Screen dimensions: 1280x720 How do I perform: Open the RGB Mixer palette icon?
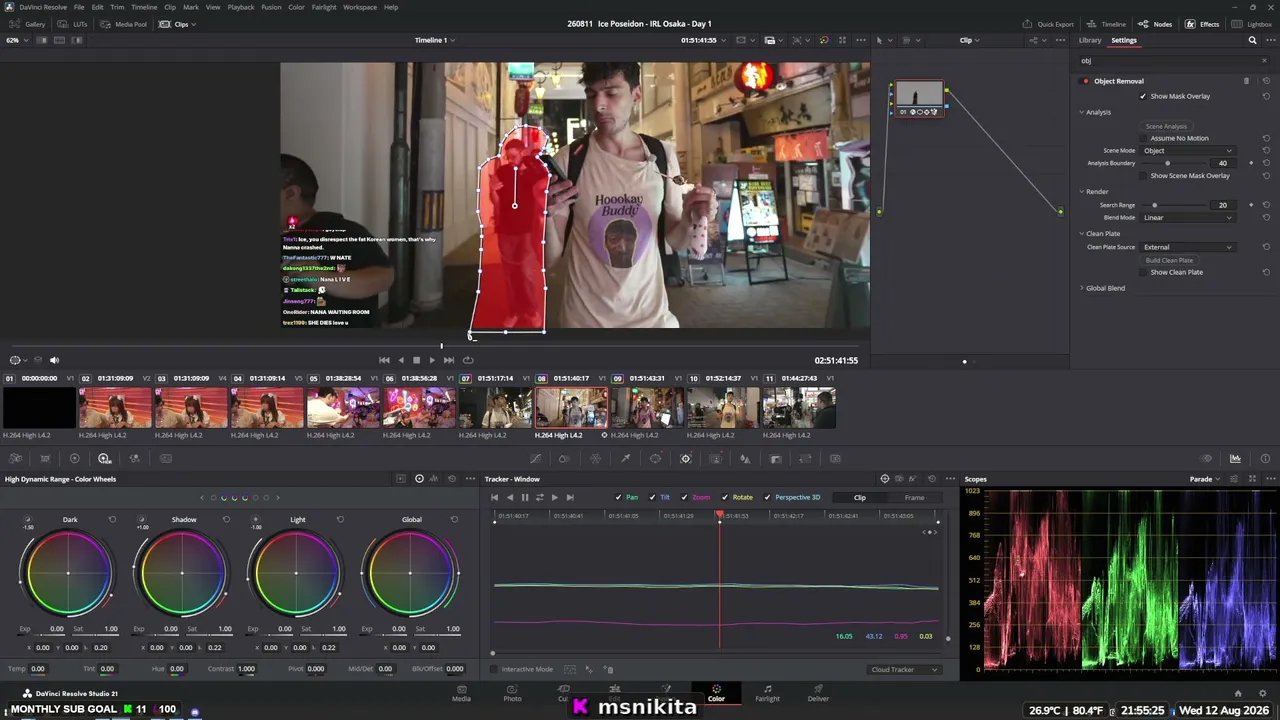point(135,459)
